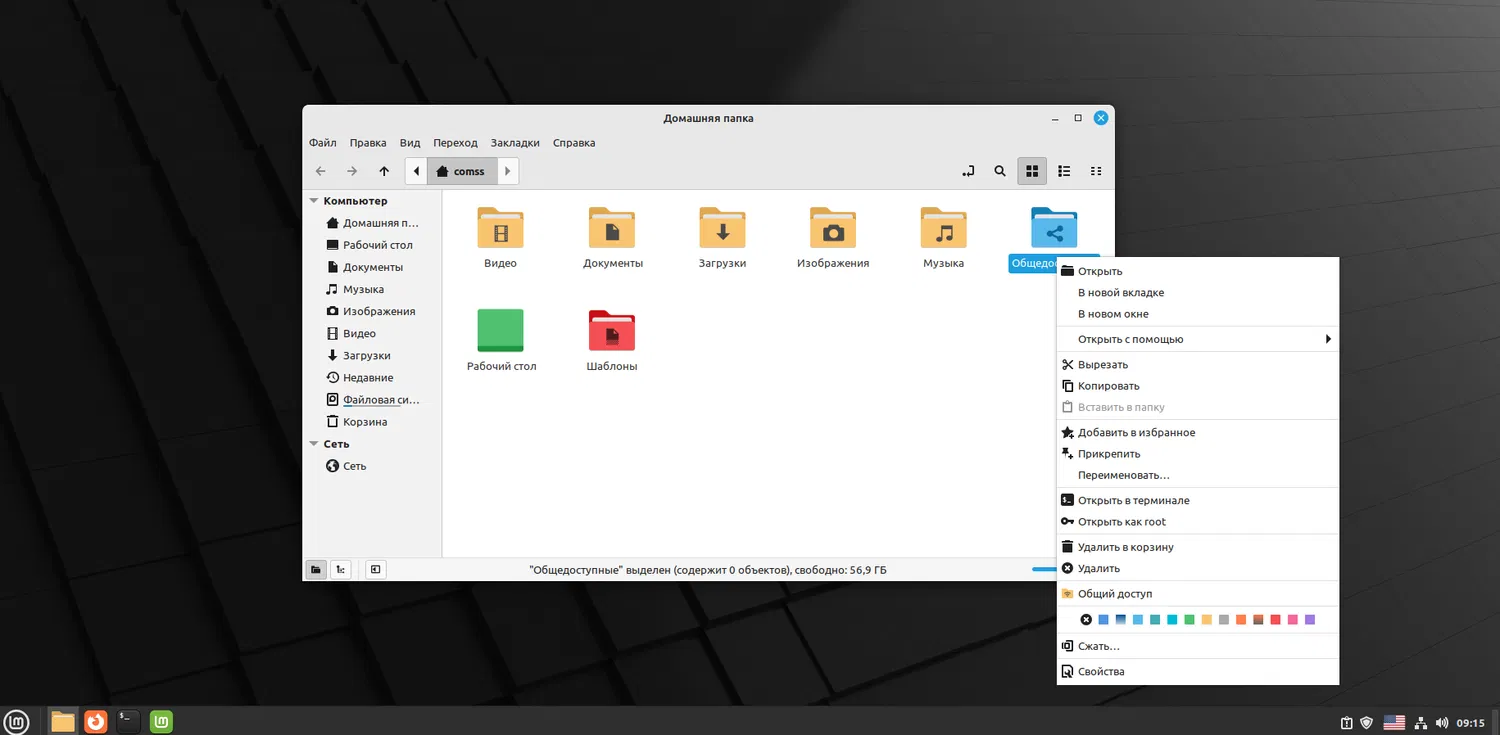
Task: Open the file search tool
Action: (1000, 171)
